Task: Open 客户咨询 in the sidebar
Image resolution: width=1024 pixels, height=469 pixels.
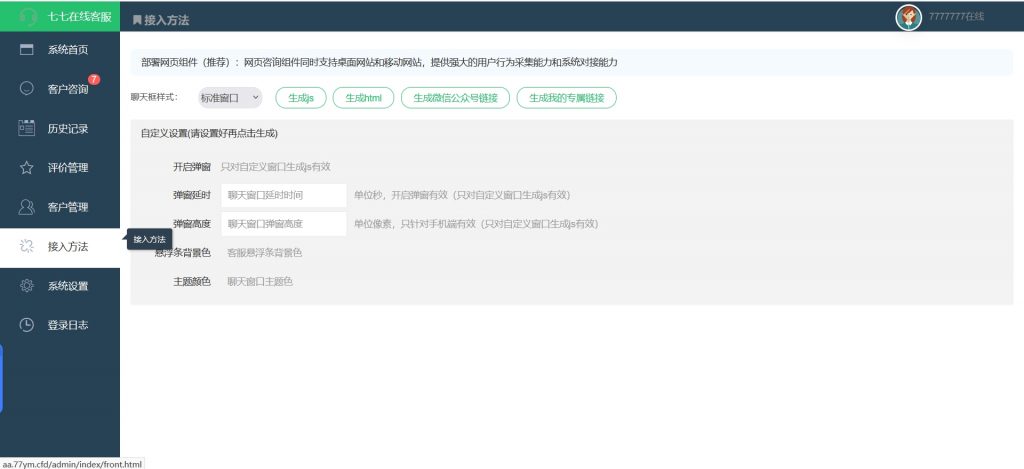Action: pos(60,88)
